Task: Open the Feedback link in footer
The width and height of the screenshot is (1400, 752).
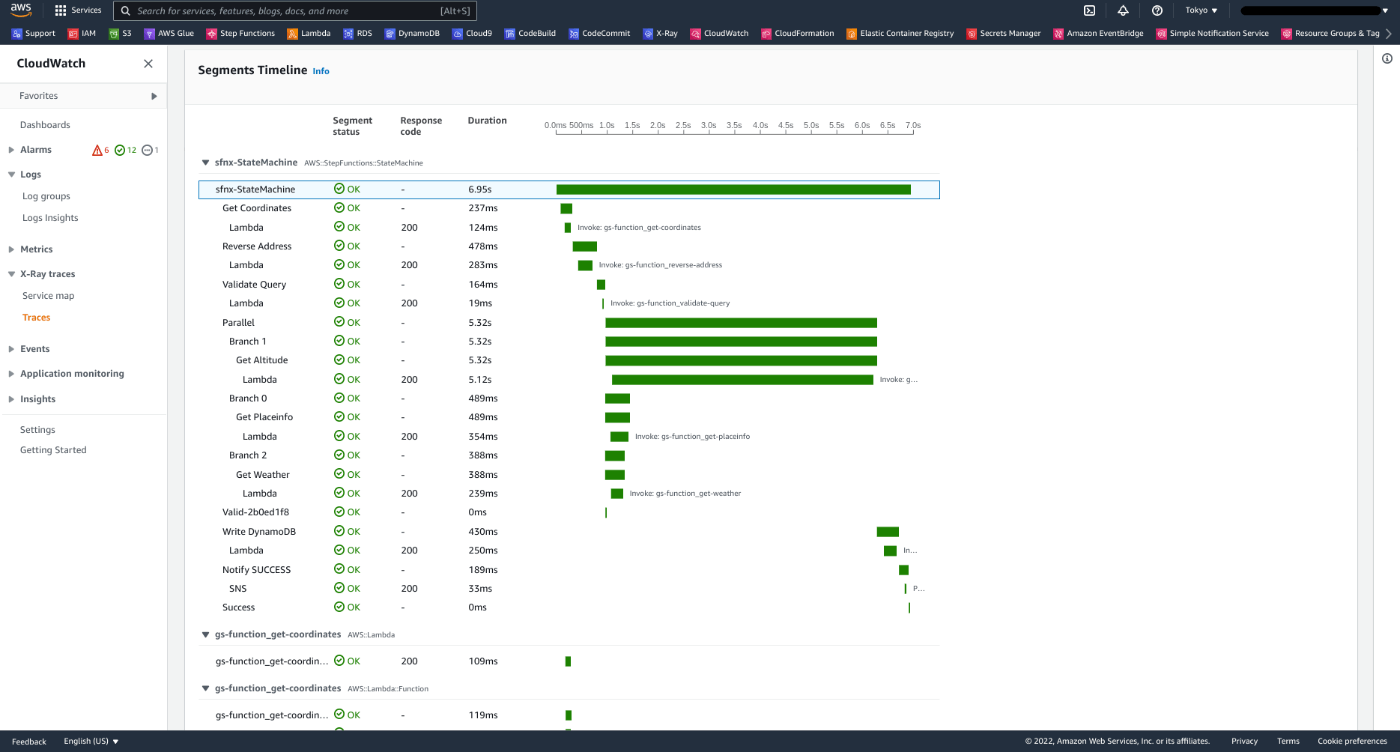Action: 29,741
